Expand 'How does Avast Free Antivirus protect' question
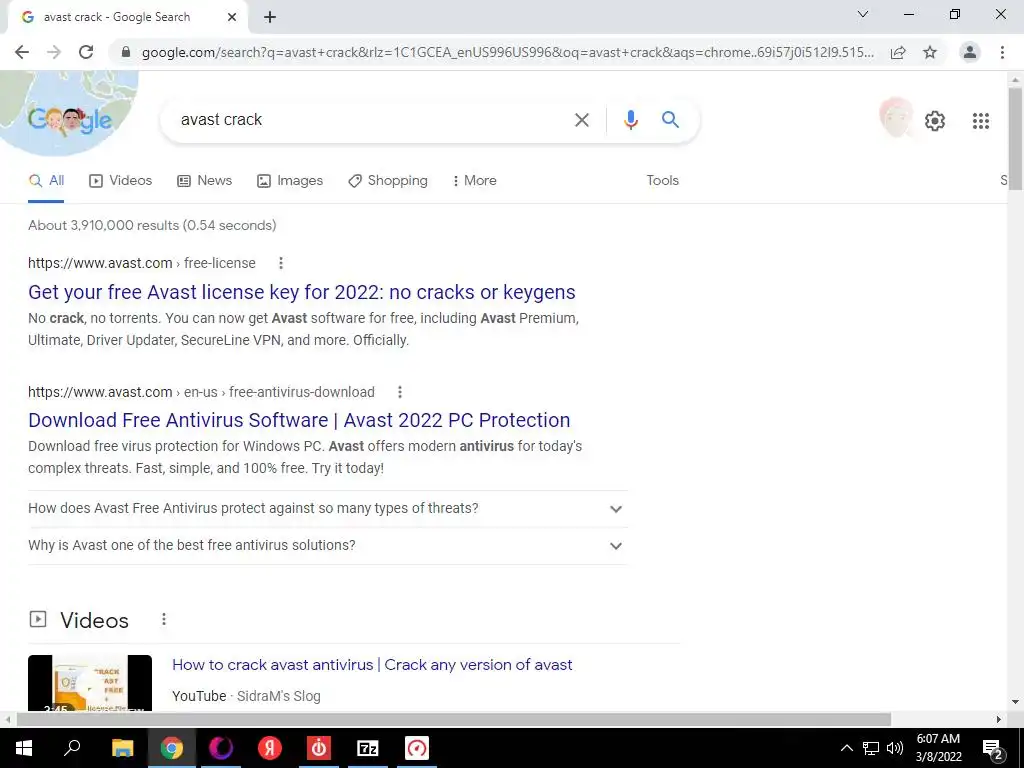 point(328,509)
